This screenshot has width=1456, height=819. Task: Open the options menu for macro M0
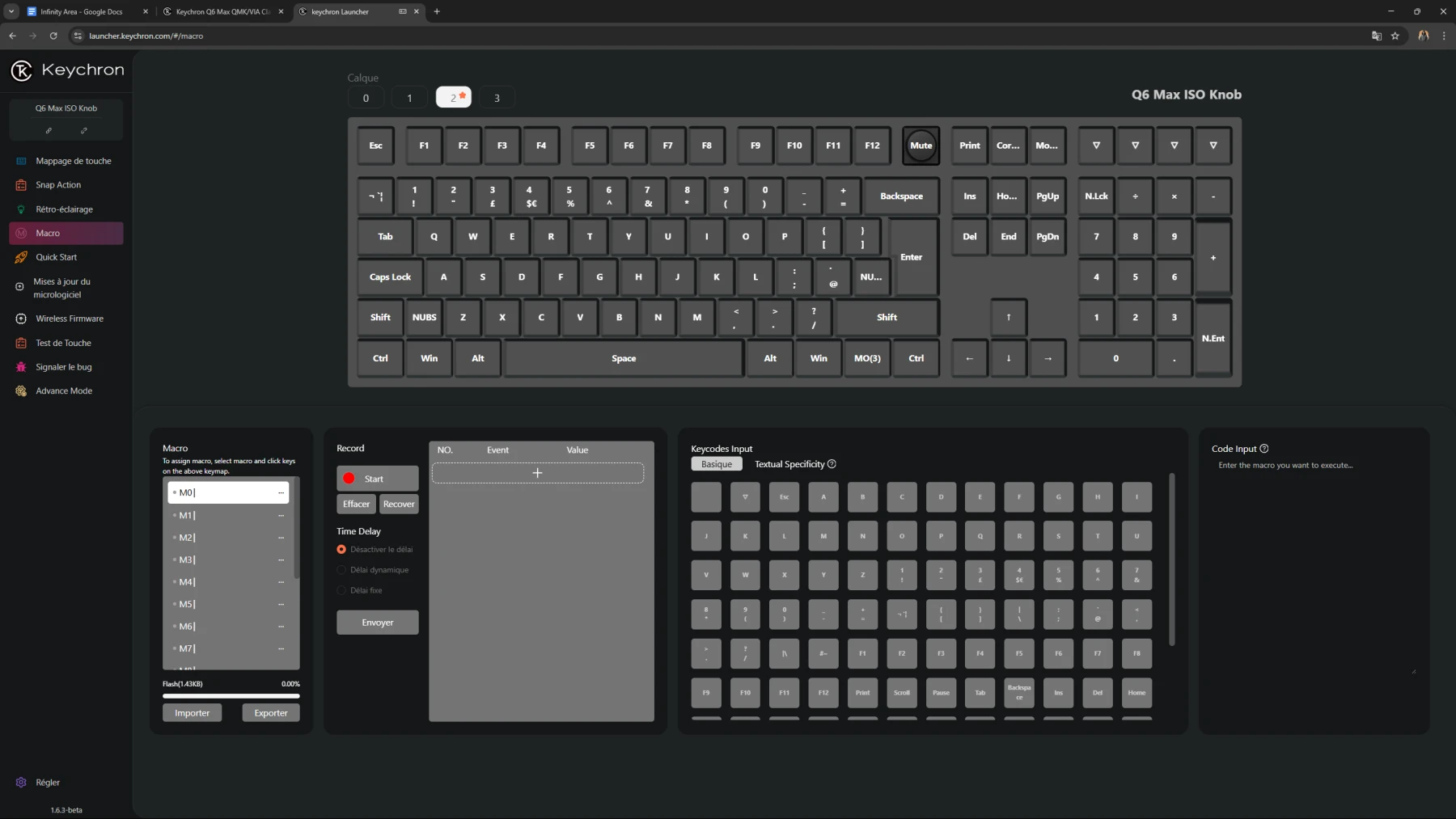point(281,492)
